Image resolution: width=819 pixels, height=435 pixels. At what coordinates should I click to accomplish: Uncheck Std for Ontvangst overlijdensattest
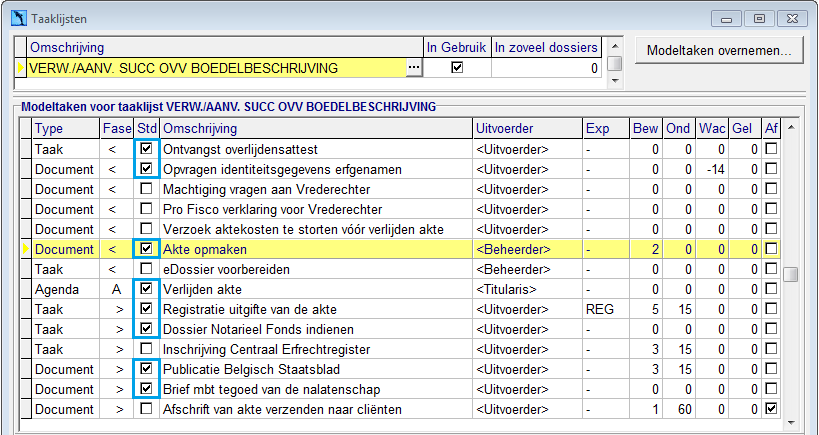147,149
